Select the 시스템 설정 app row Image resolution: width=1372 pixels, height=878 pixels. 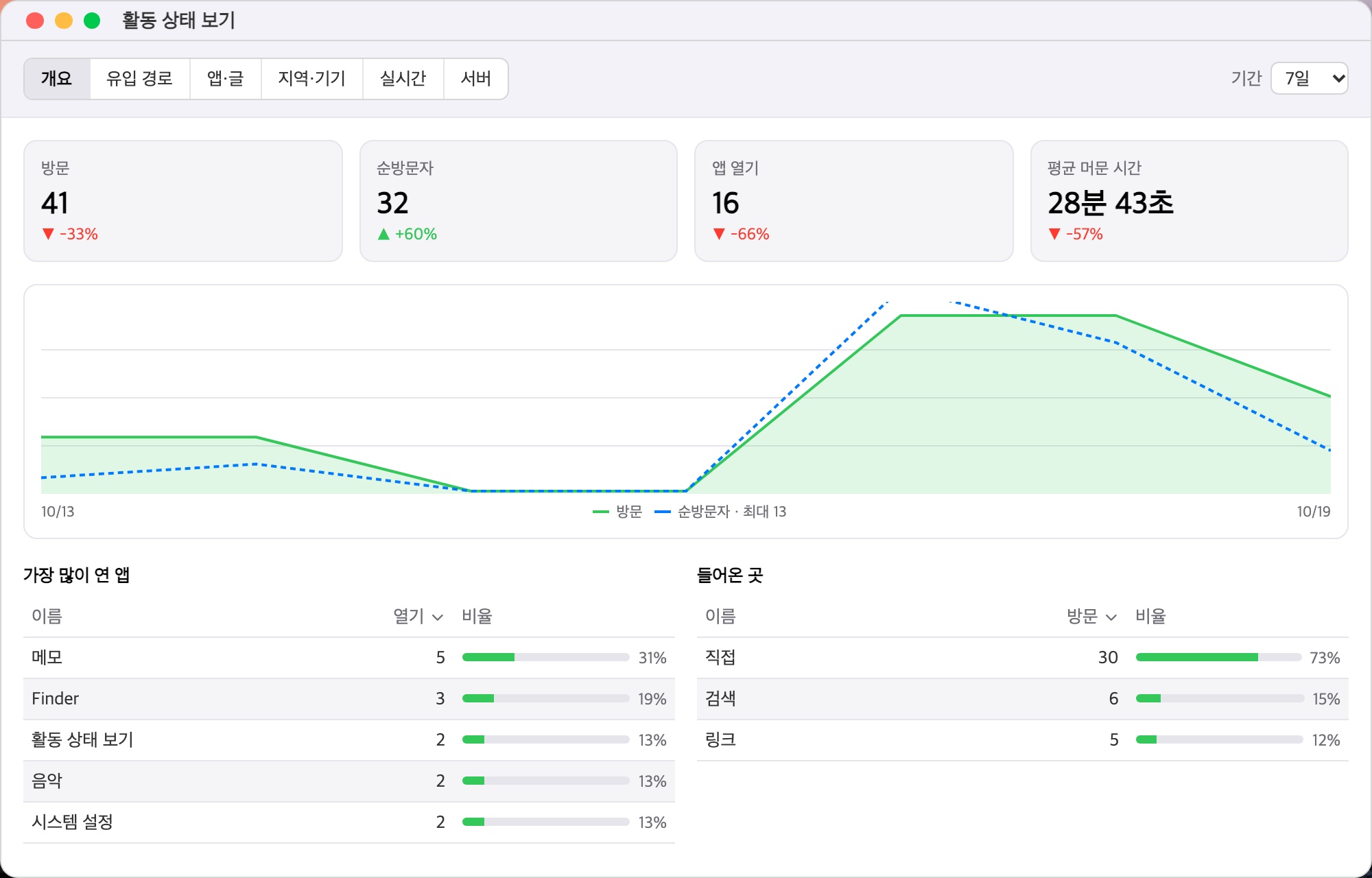[349, 822]
